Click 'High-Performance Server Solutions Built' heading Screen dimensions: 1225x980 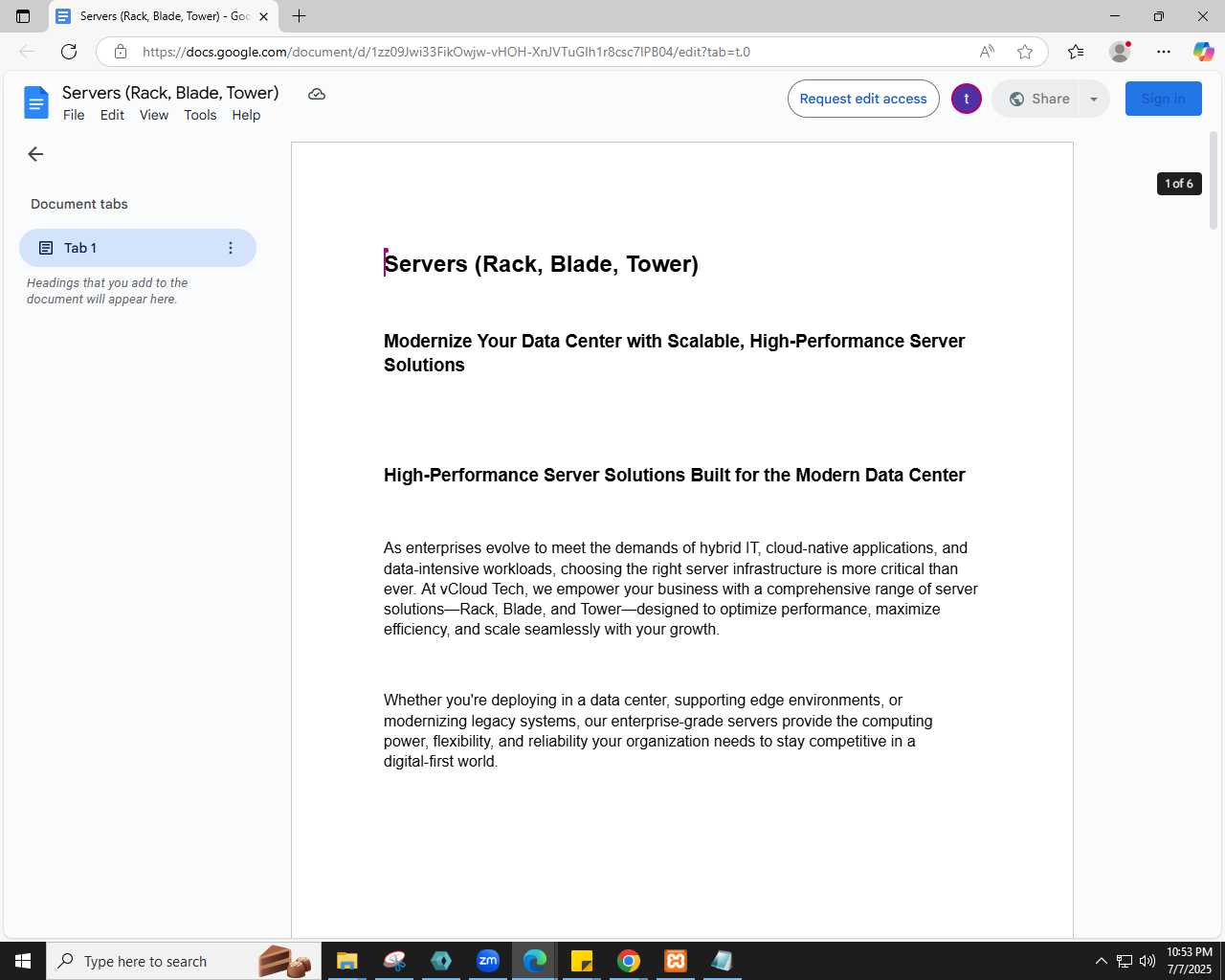coord(674,476)
